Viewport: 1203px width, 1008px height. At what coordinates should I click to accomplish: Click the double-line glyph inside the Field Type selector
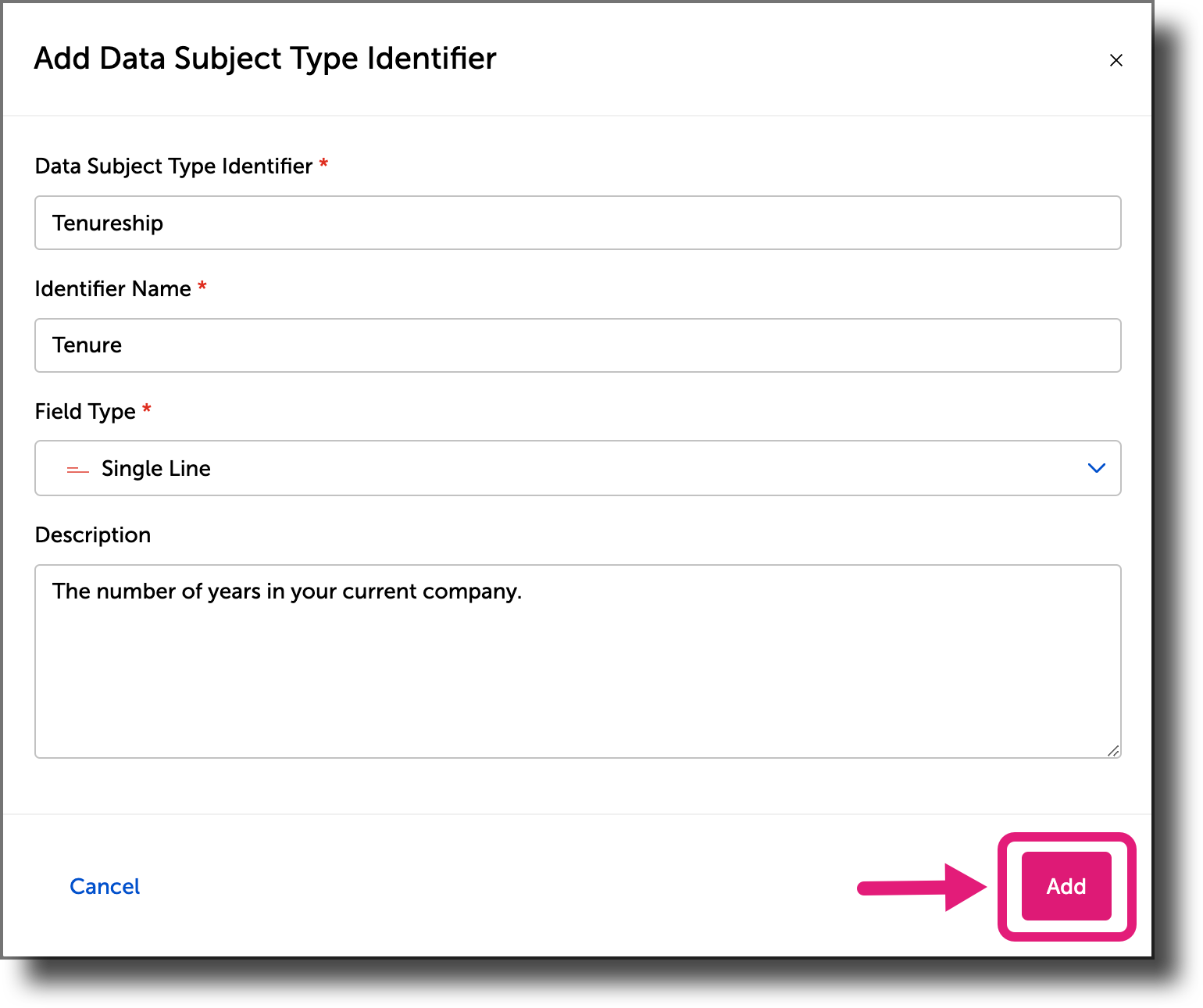point(77,469)
